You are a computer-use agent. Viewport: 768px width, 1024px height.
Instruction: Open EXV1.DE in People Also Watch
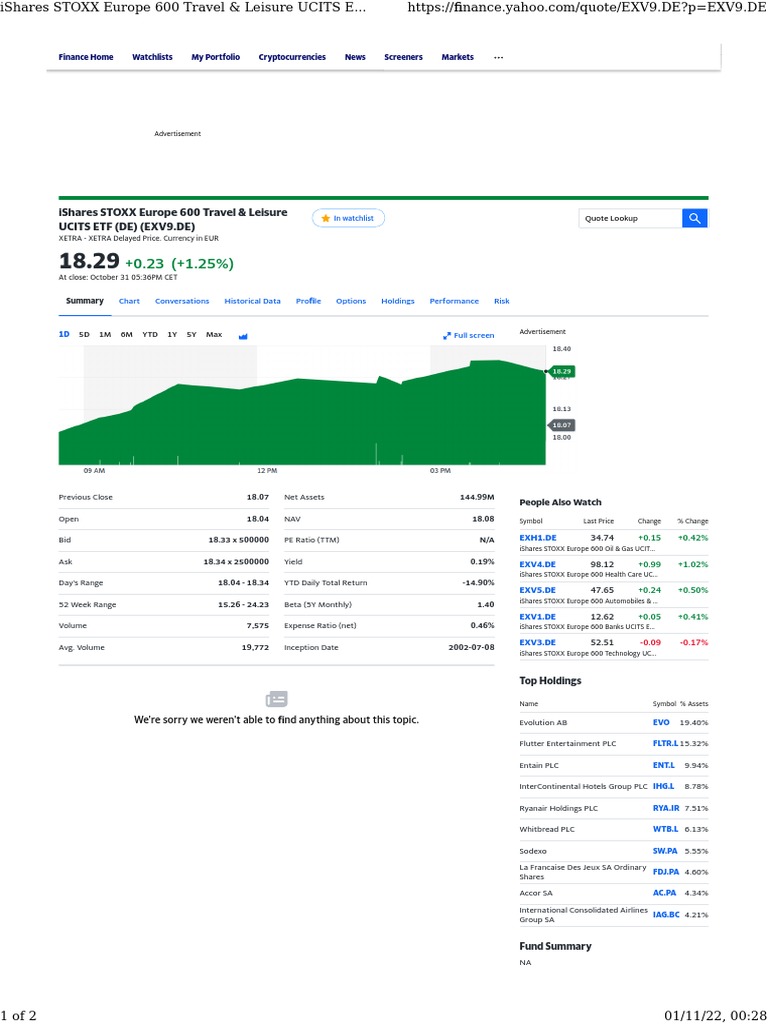click(537, 616)
